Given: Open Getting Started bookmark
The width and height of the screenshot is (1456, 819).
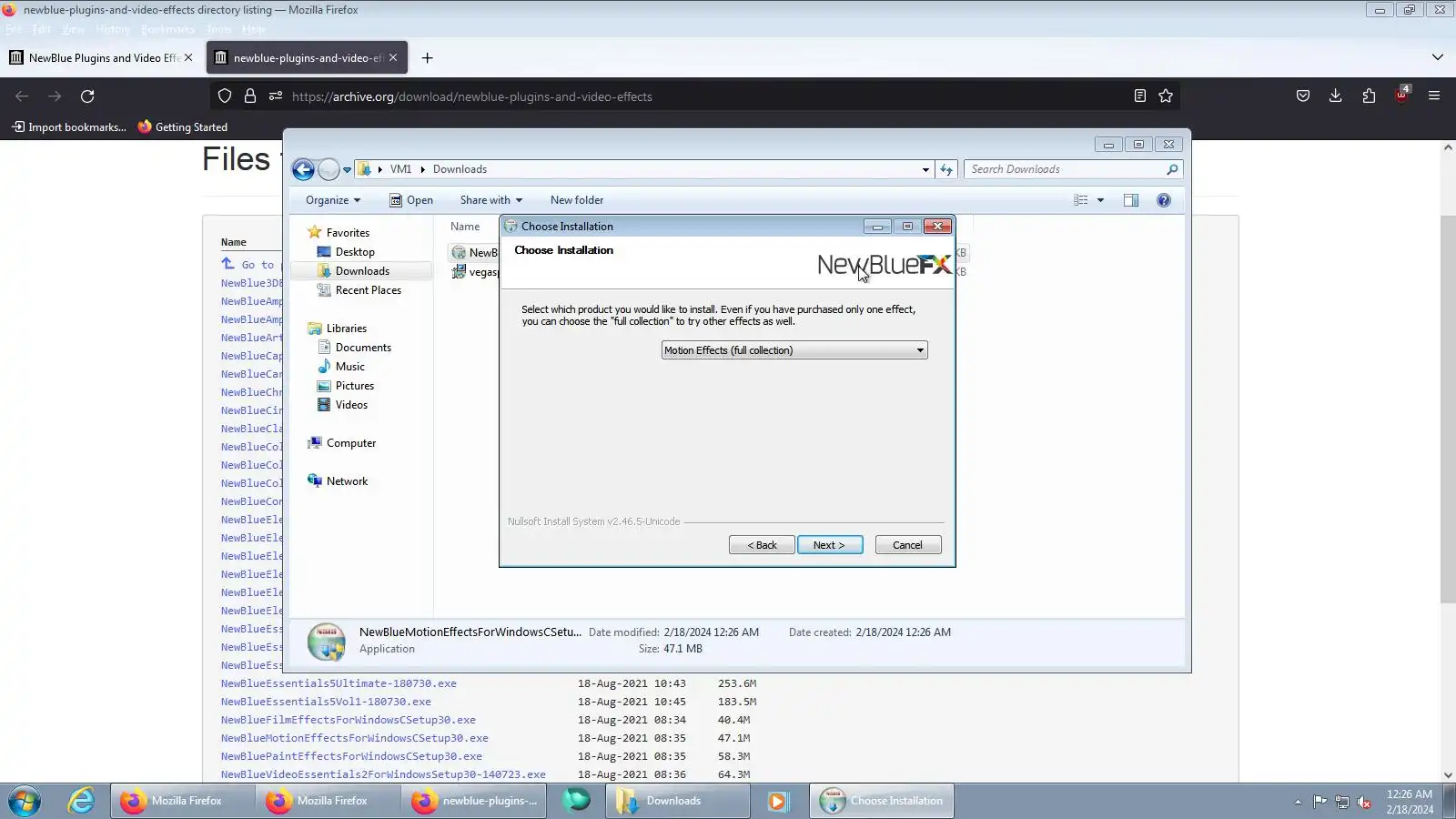Looking at the screenshot, I should point(183,127).
